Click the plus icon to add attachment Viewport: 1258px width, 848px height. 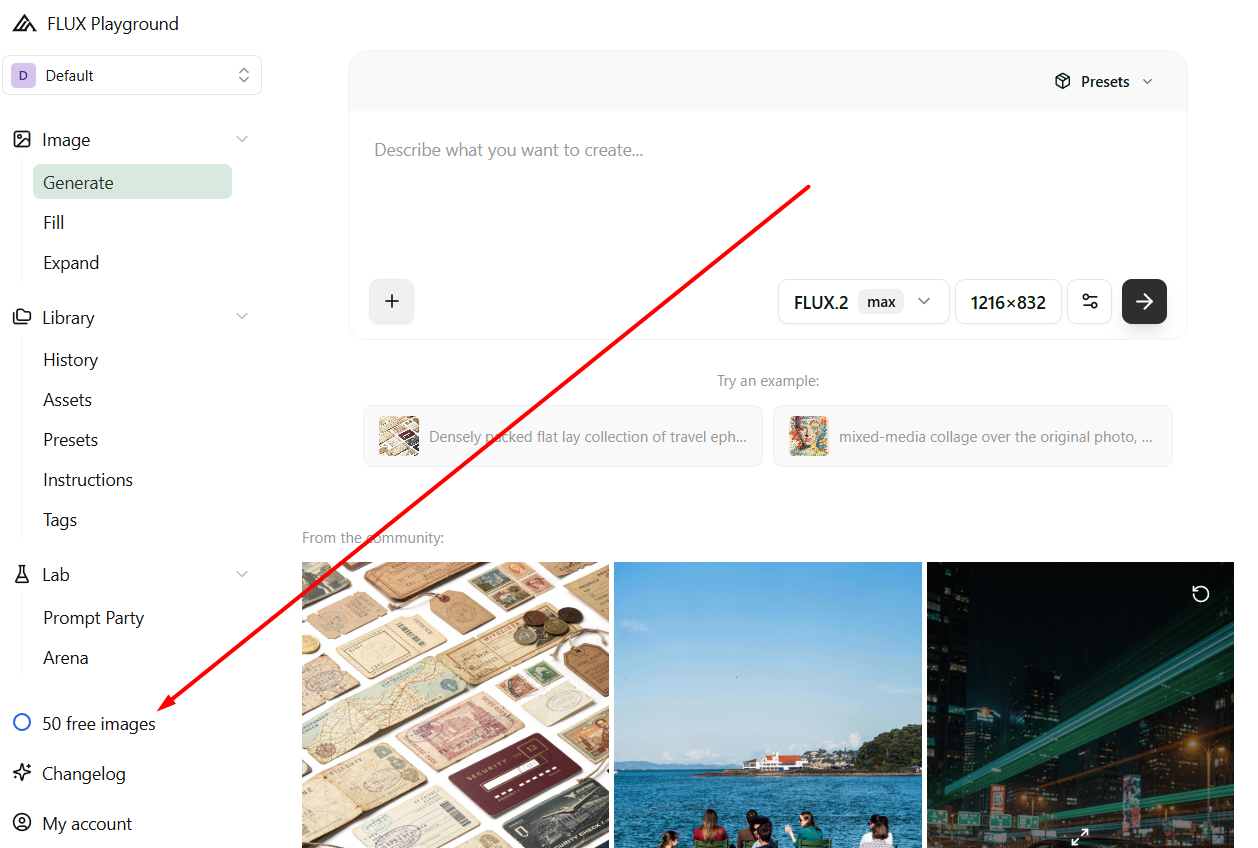(x=391, y=301)
